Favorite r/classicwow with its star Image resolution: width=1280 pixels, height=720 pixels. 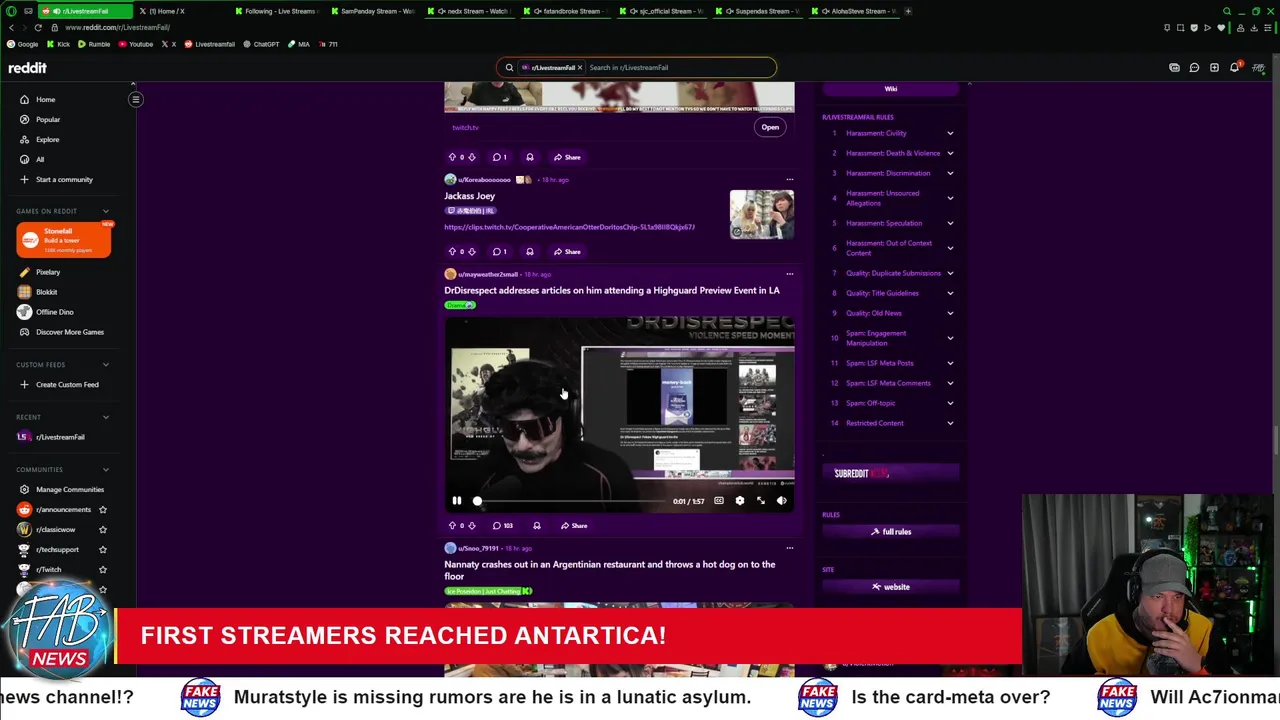pos(102,529)
